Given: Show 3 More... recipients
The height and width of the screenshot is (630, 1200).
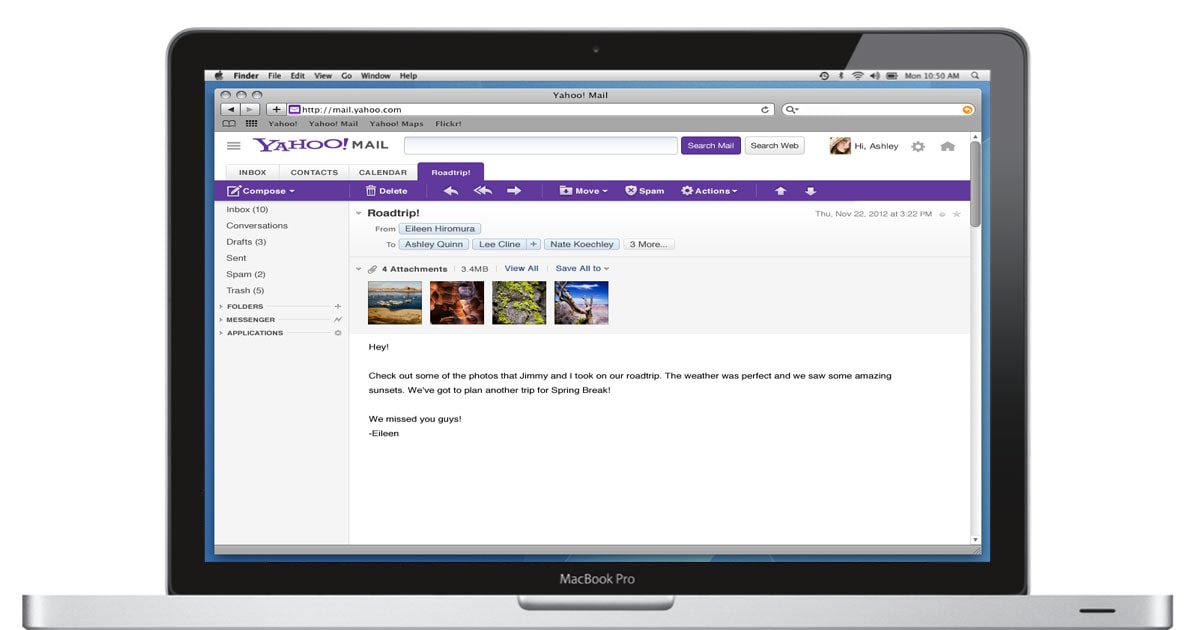Looking at the screenshot, I should click(649, 244).
